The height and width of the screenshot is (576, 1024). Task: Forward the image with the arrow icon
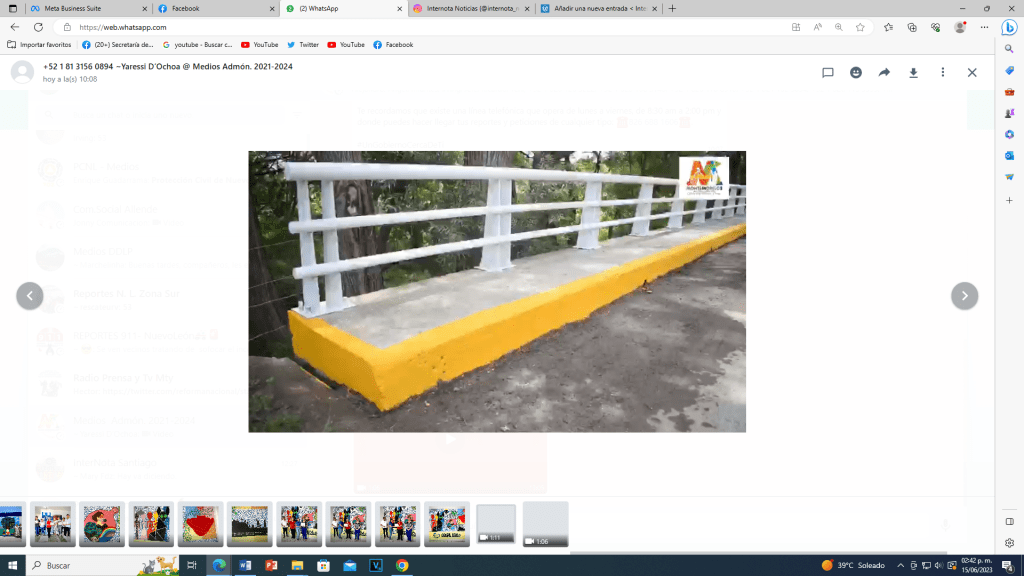[x=884, y=73]
